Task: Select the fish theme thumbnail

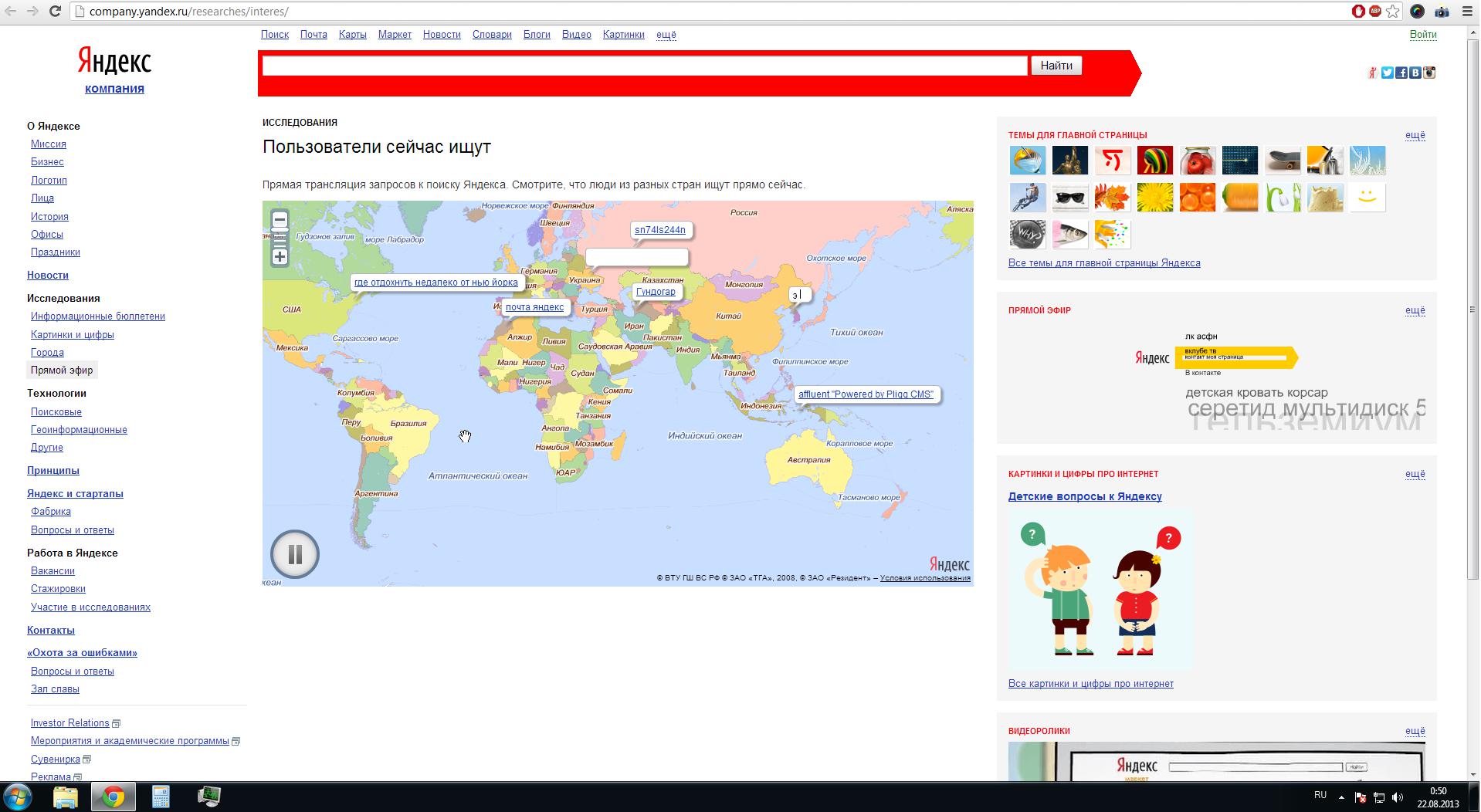Action: click(x=1070, y=235)
